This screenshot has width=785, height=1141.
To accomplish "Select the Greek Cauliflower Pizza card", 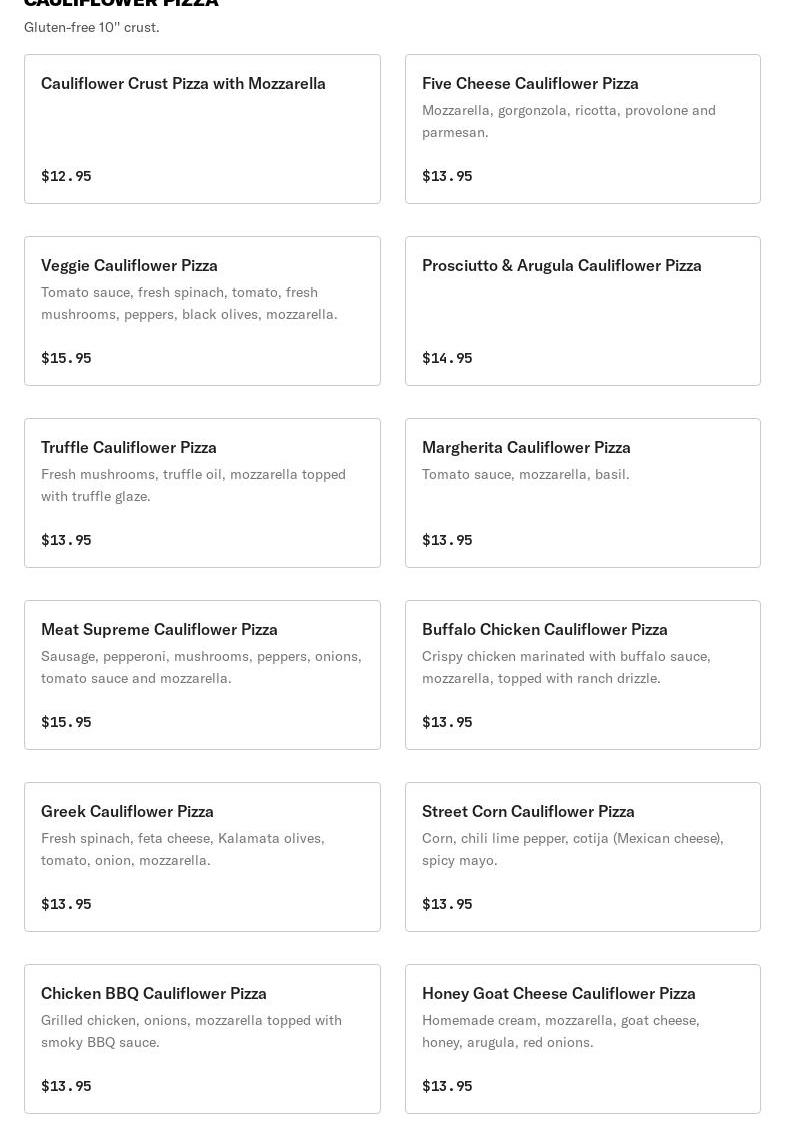I will [202, 856].
